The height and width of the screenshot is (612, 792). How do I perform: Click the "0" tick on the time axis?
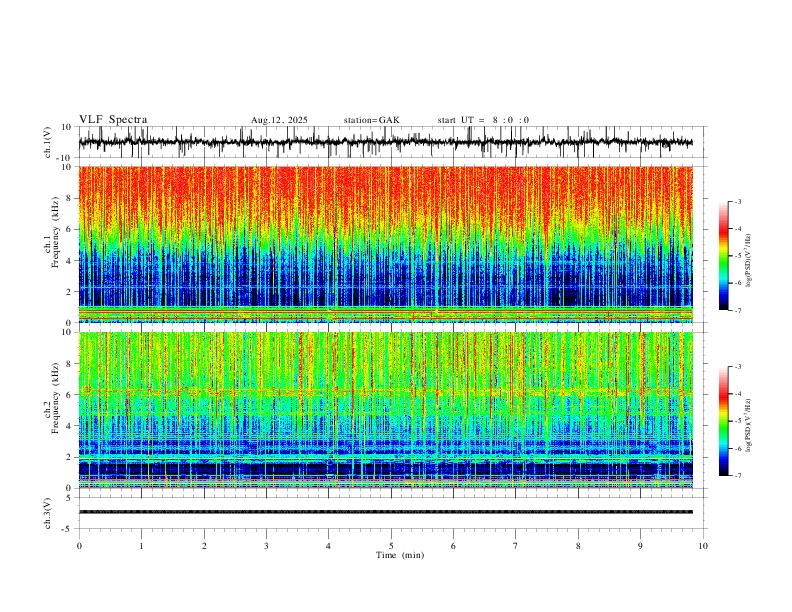point(79,546)
